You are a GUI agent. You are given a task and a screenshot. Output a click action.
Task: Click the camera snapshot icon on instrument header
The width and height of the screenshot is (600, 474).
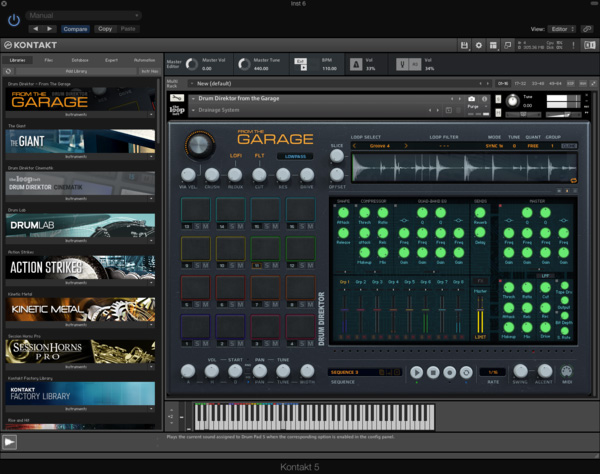point(472,99)
